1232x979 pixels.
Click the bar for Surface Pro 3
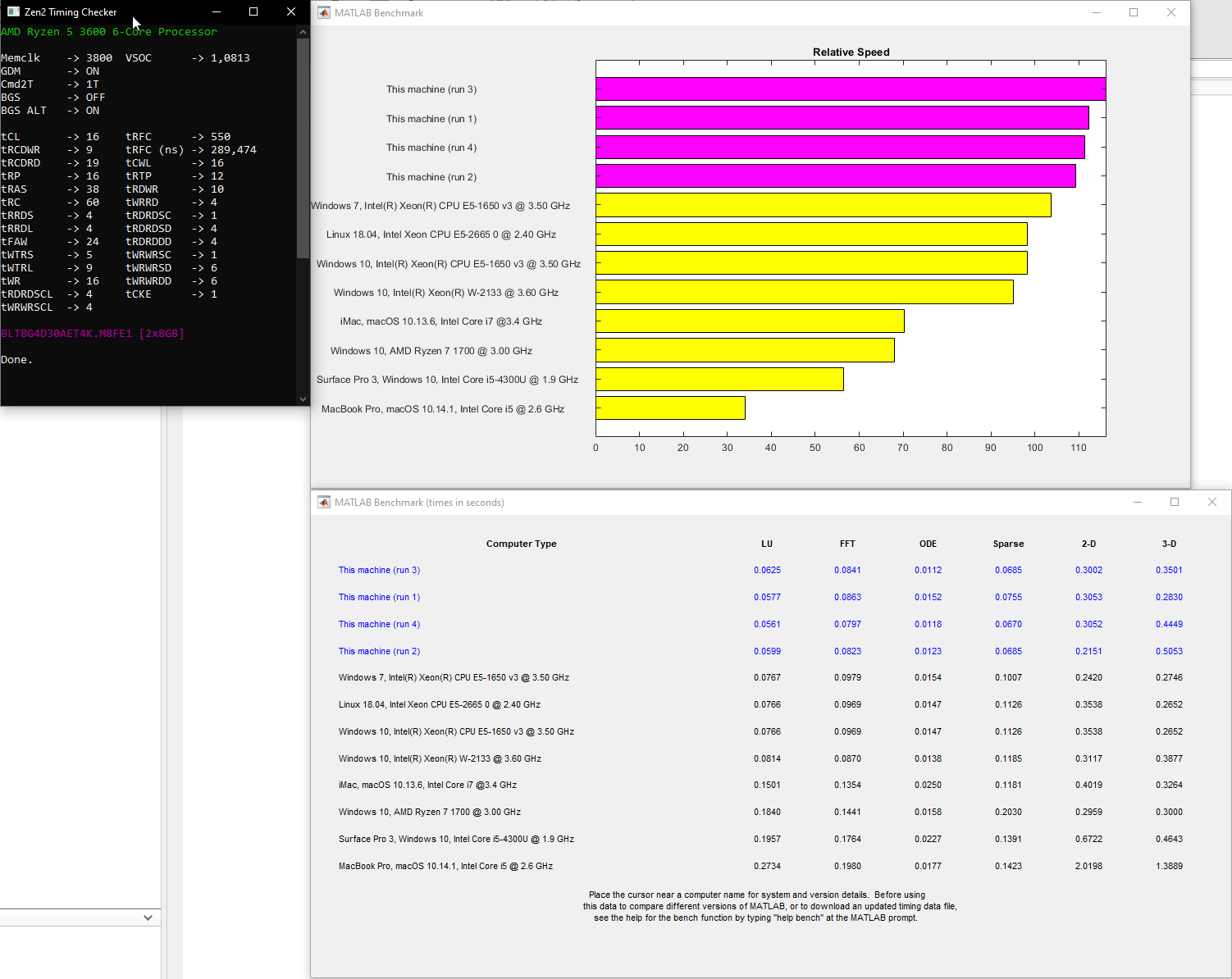coord(719,379)
